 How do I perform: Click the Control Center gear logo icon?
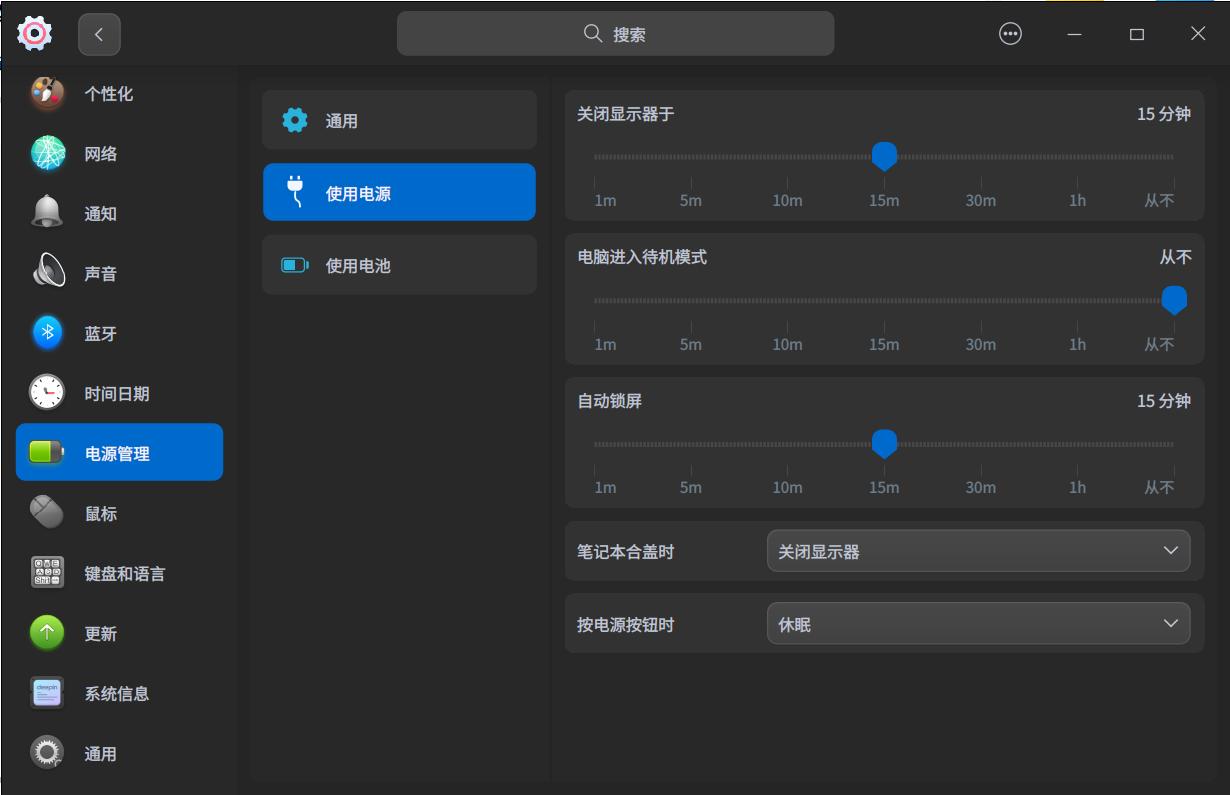tap(35, 34)
